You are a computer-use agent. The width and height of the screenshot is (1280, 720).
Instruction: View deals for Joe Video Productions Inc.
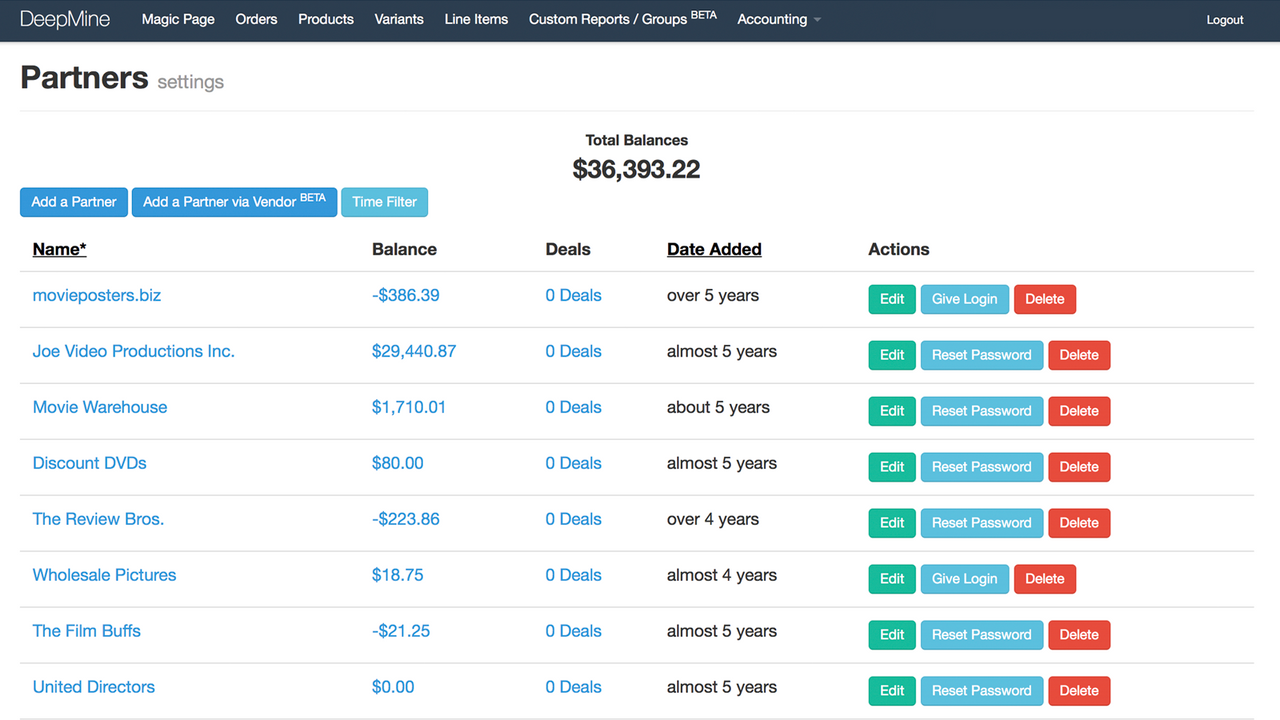click(x=573, y=351)
